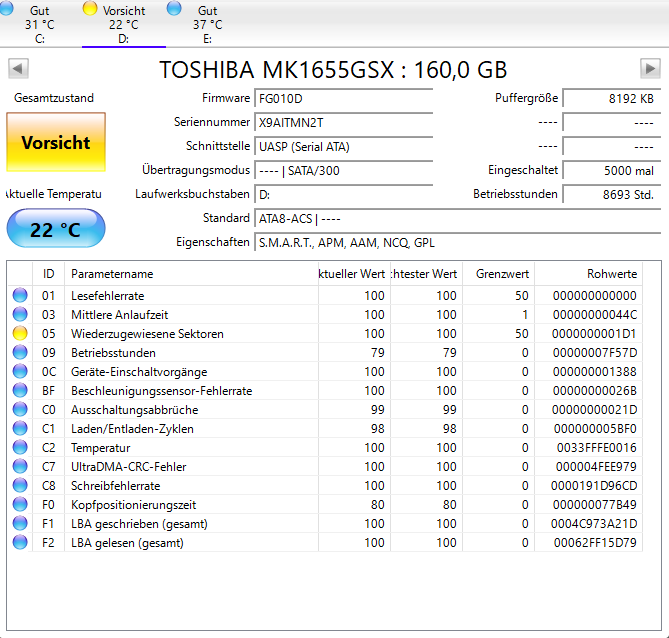669x638 pixels.
Task: Click raw value 00000007F57D
Action: click(x=595, y=353)
